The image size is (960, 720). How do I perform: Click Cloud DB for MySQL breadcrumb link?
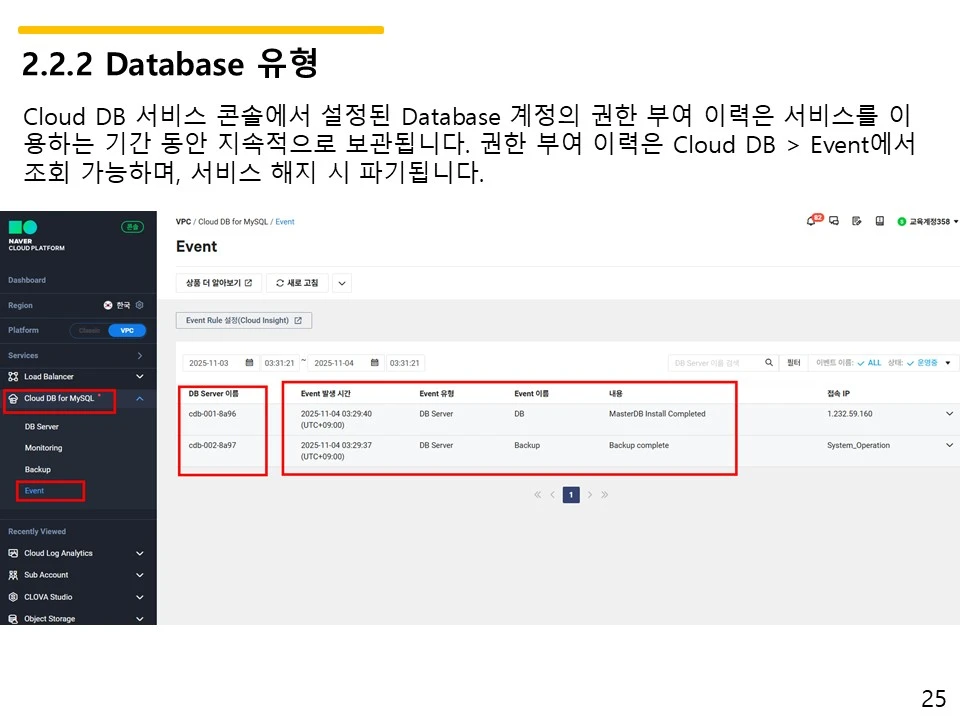(x=233, y=222)
